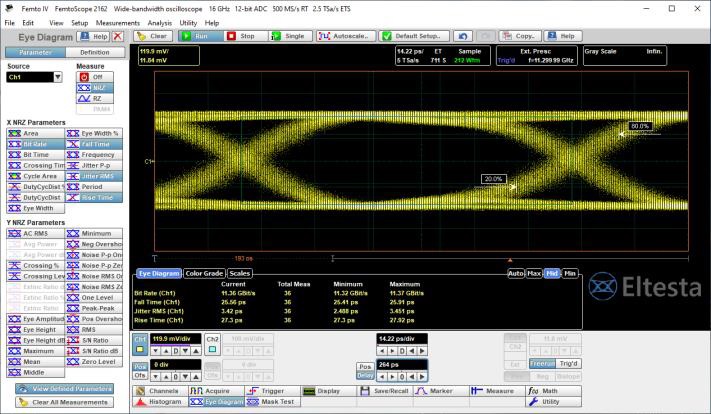Open the Histogram menu at bottom
This screenshot has height=414, width=711.
160,400
